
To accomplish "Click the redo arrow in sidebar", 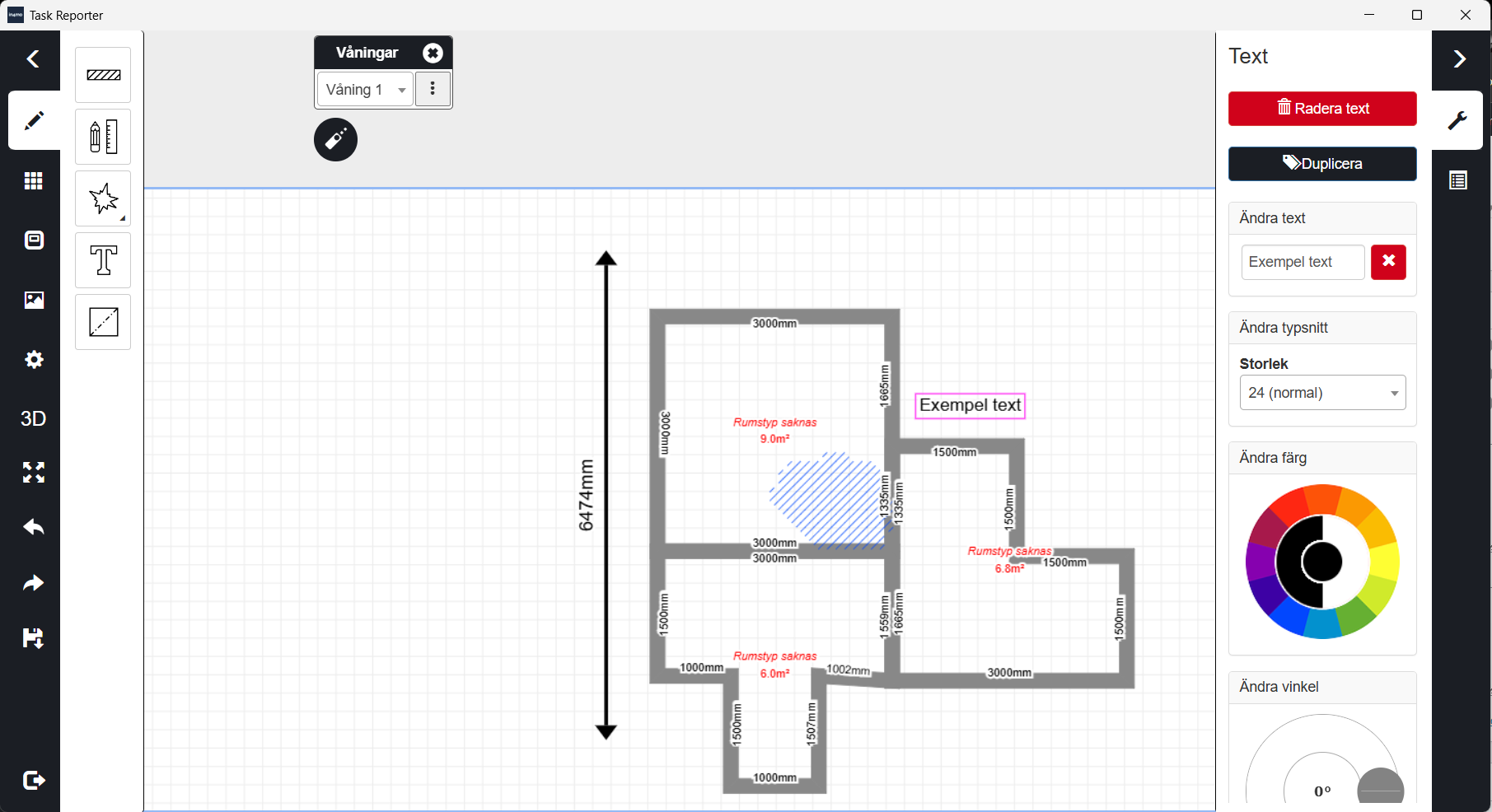I will pyautogui.click(x=33, y=583).
